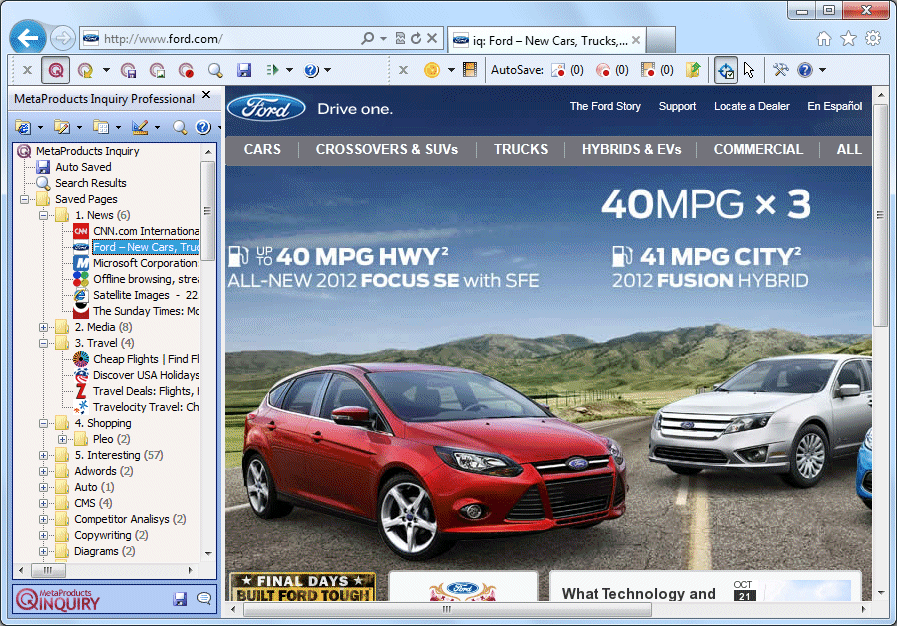Click 'The Ford Story' link

605,106
